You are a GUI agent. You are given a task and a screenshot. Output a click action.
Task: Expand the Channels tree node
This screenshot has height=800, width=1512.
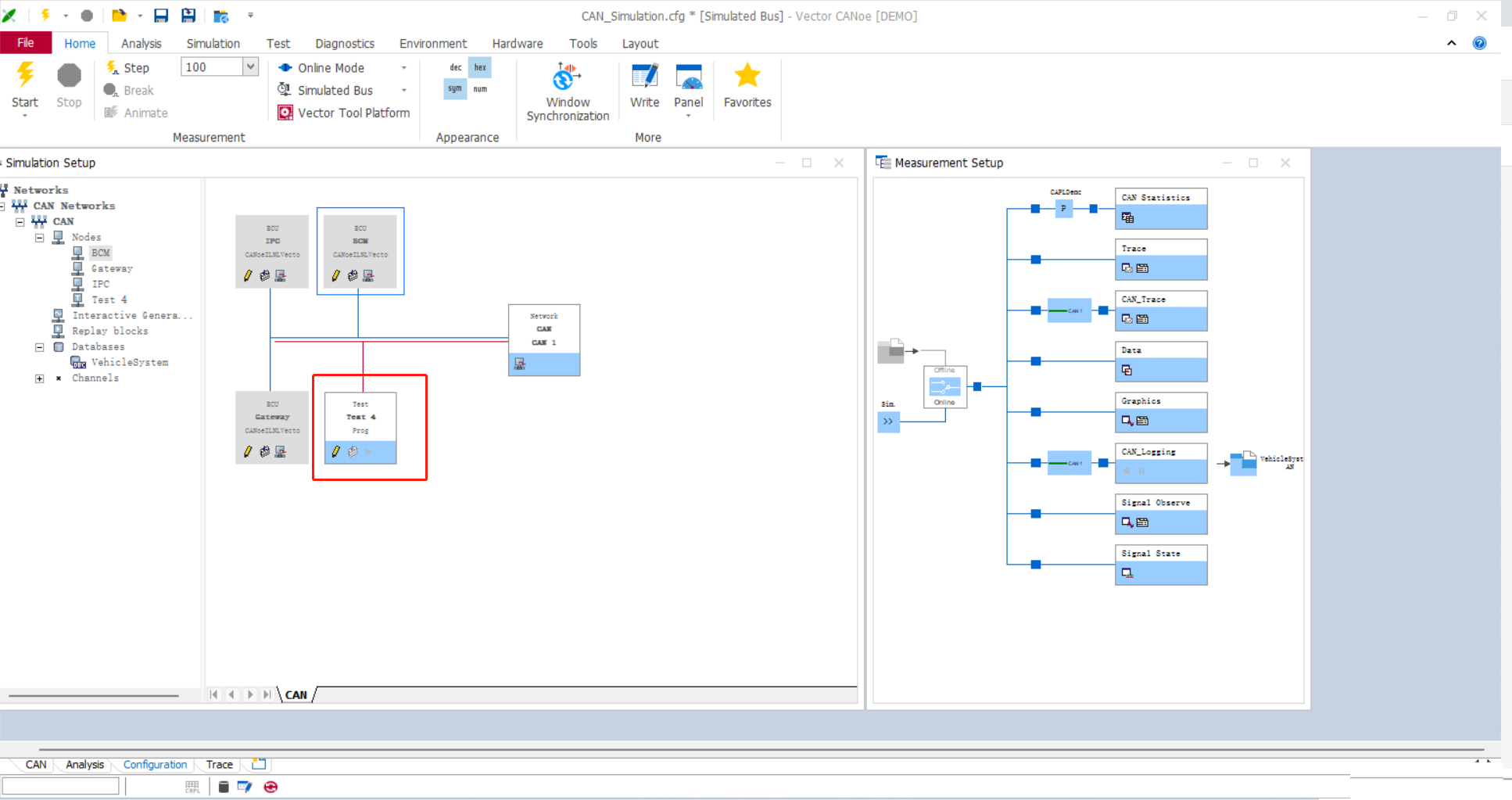[40, 378]
